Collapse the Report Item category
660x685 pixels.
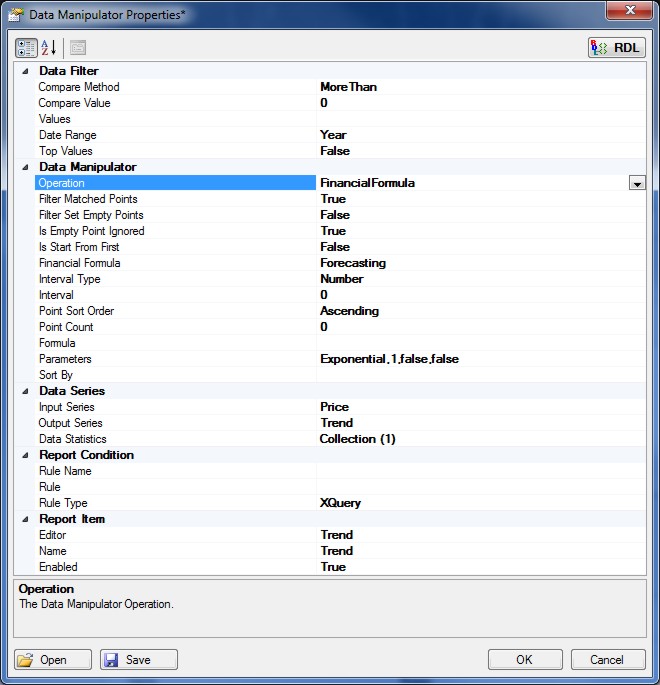tap(24, 519)
